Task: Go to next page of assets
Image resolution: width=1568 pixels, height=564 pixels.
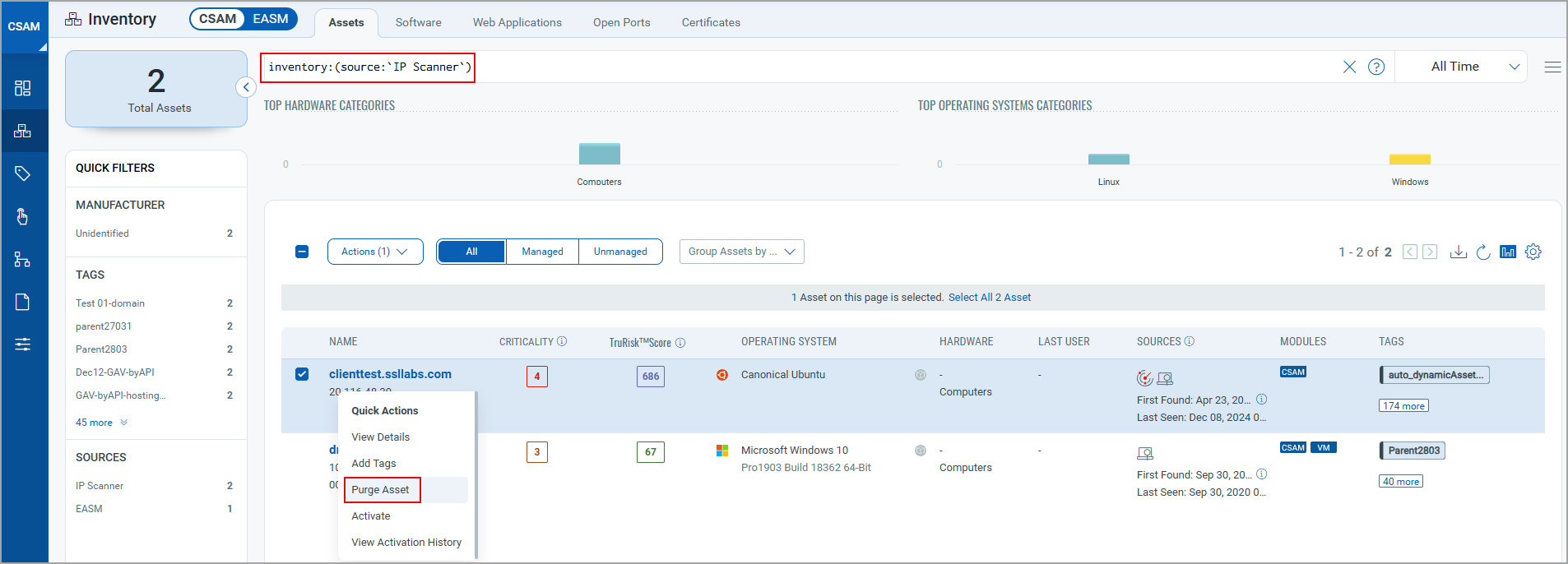Action: click(1431, 252)
